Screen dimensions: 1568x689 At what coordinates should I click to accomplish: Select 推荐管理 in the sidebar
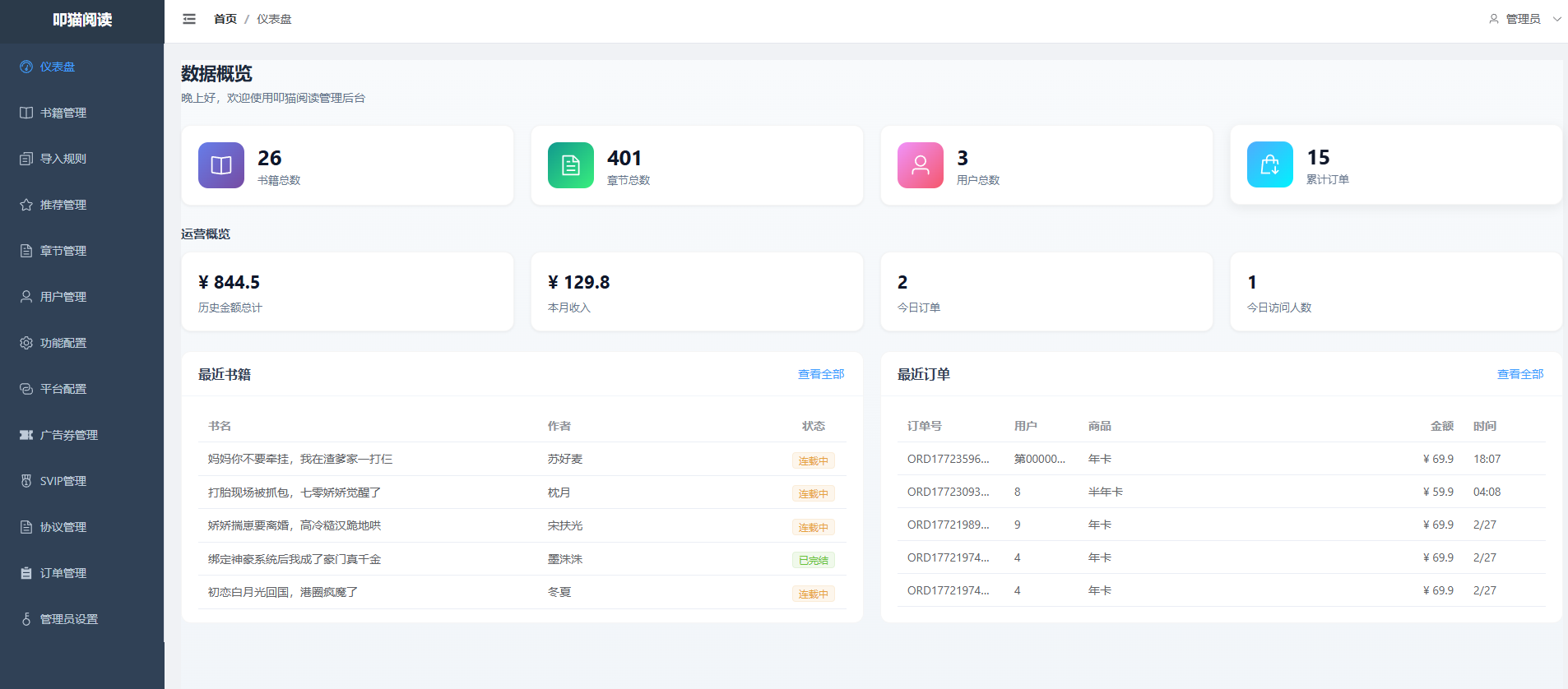click(x=82, y=205)
